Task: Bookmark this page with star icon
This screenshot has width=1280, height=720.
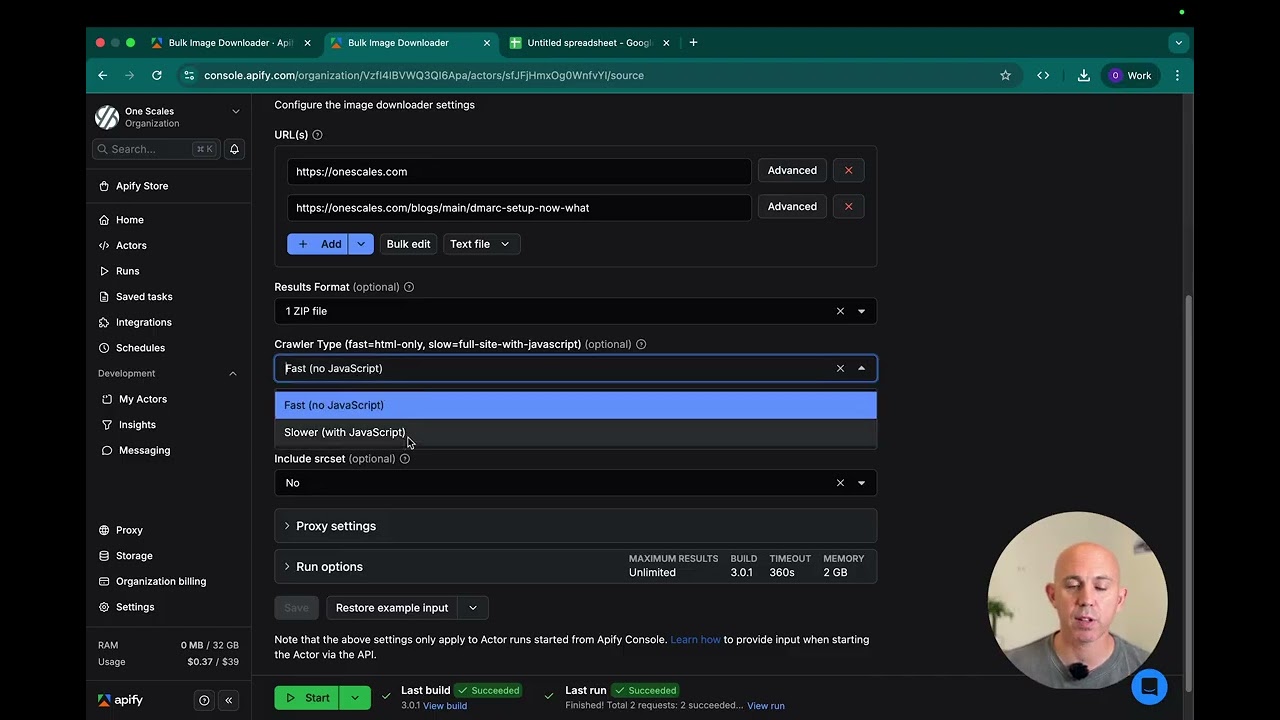Action: click(x=1005, y=75)
